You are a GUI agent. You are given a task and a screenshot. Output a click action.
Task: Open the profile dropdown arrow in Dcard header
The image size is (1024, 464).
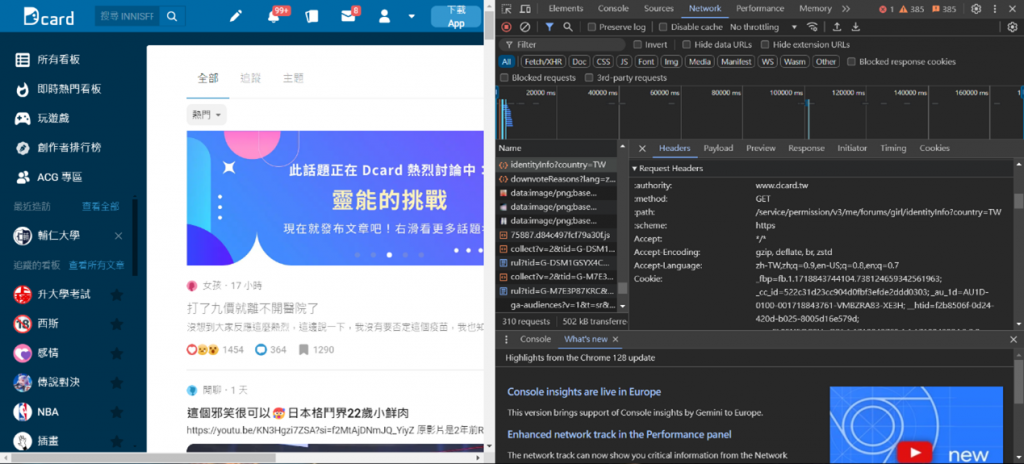[x=411, y=16]
